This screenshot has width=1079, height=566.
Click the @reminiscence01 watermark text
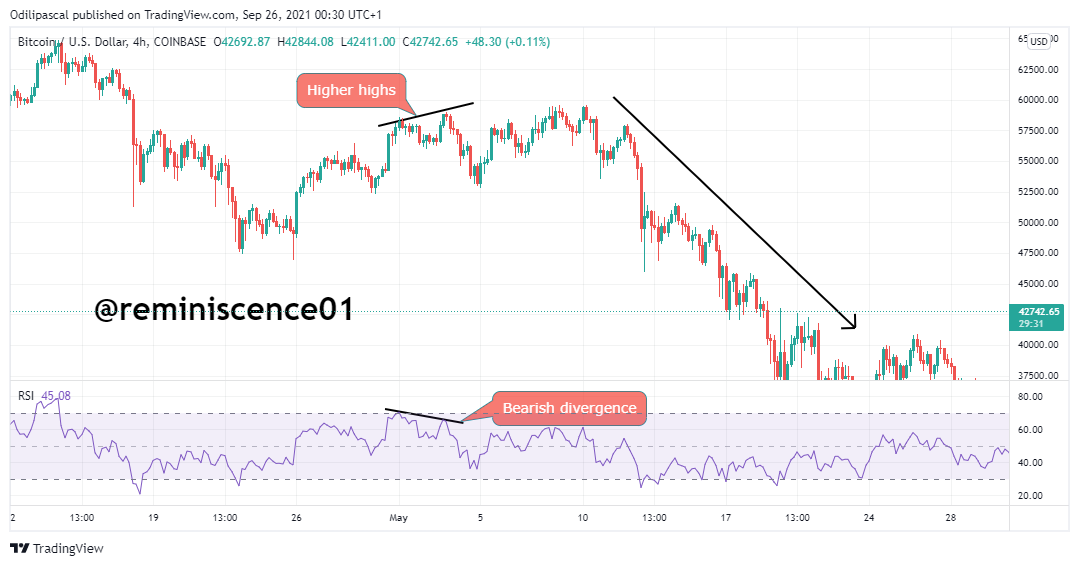224,309
